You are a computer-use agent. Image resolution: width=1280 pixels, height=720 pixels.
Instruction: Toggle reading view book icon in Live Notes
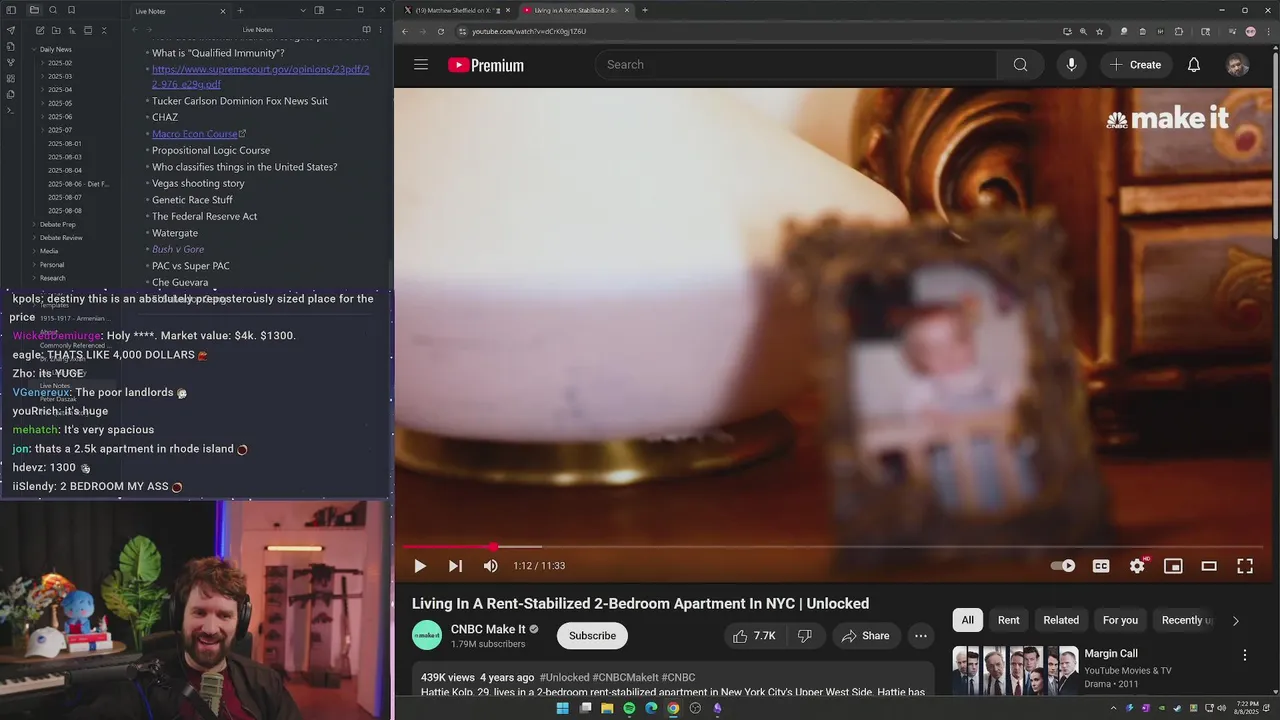coord(366,30)
